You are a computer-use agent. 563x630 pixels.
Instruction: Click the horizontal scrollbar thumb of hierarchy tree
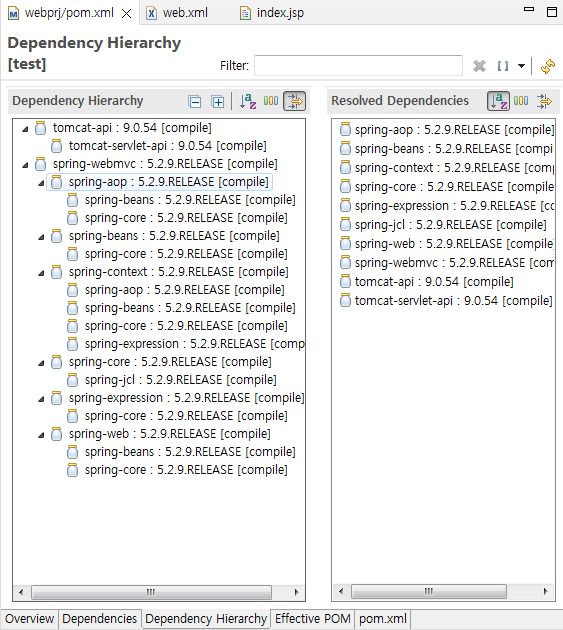click(x=151, y=592)
